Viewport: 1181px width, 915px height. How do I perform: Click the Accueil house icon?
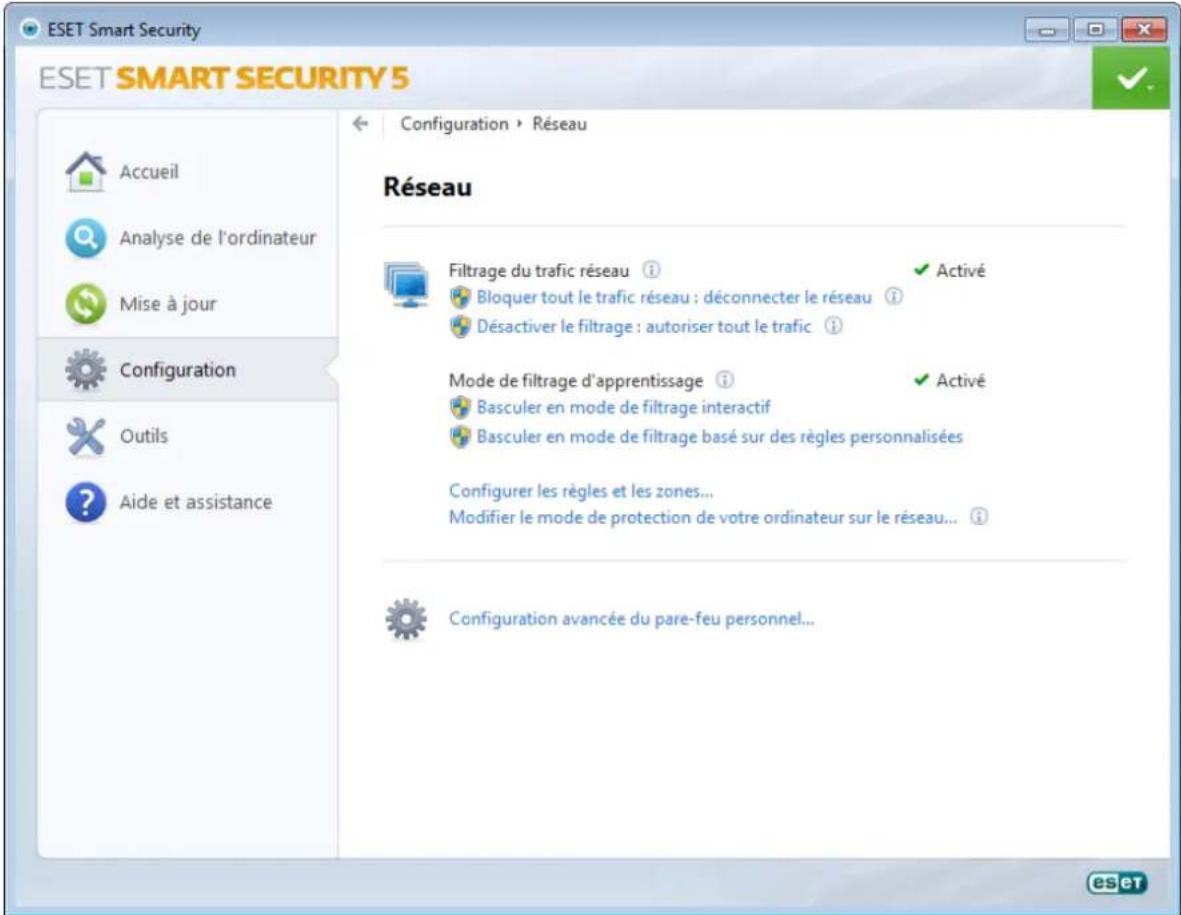85,172
